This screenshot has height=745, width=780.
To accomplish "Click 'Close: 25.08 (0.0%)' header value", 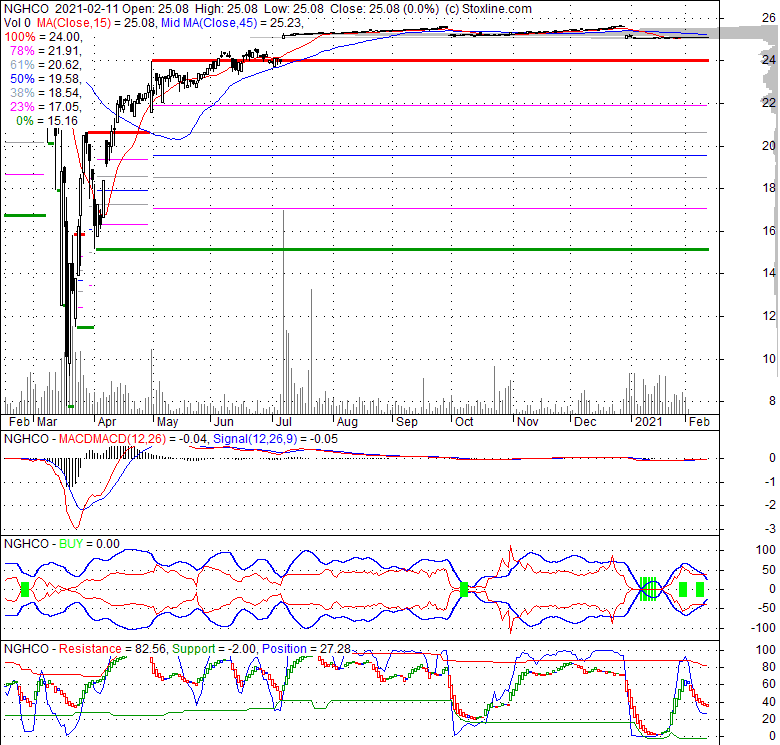I will pos(385,9).
